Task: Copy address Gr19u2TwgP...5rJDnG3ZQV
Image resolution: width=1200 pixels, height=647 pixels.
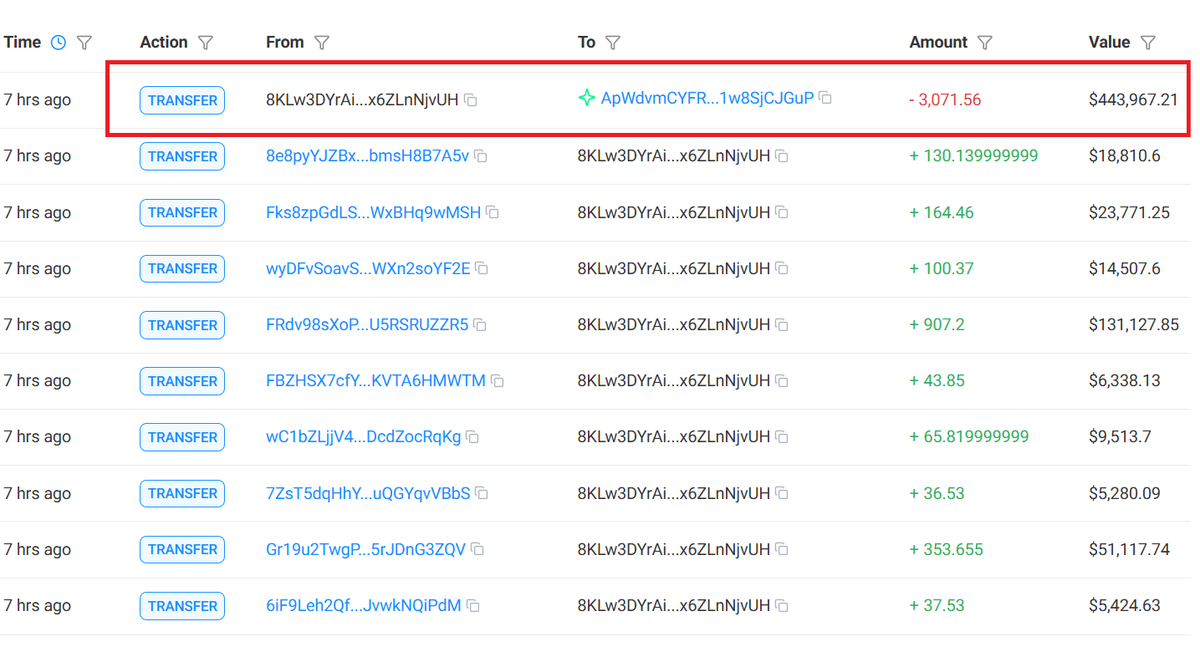Action: click(x=477, y=549)
